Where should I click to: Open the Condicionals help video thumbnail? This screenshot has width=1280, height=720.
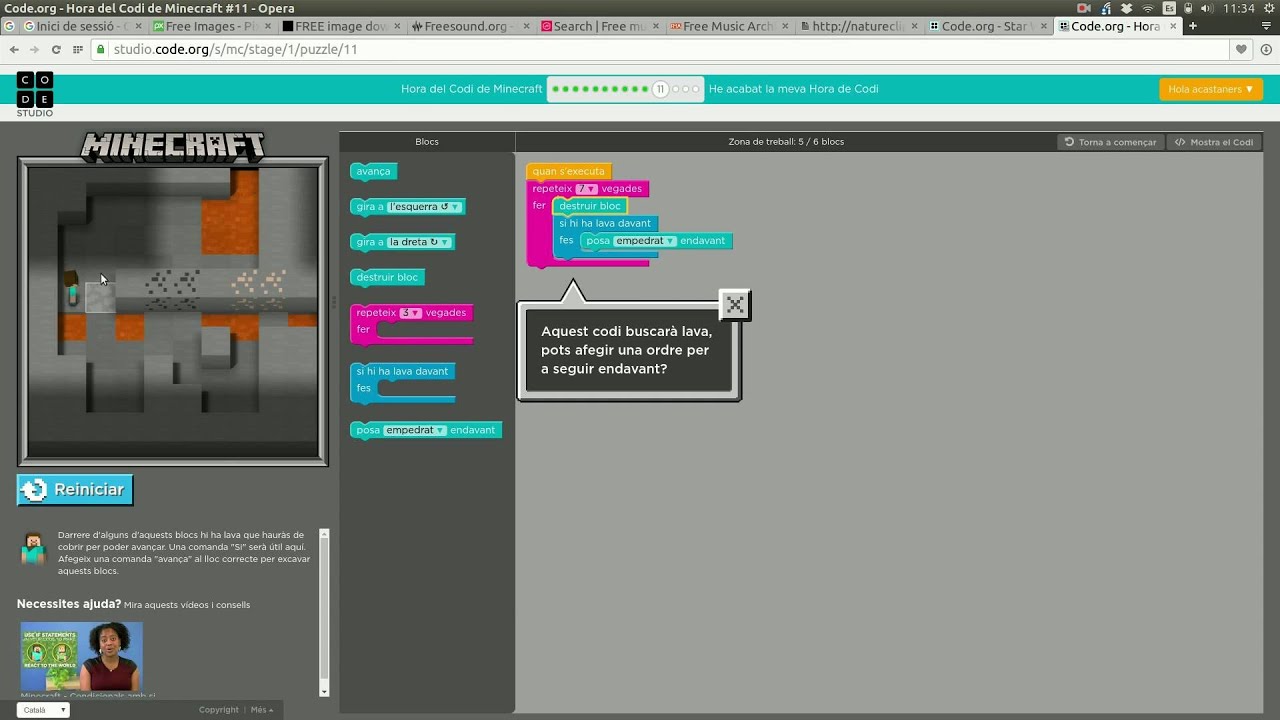pyautogui.click(x=82, y=658)
